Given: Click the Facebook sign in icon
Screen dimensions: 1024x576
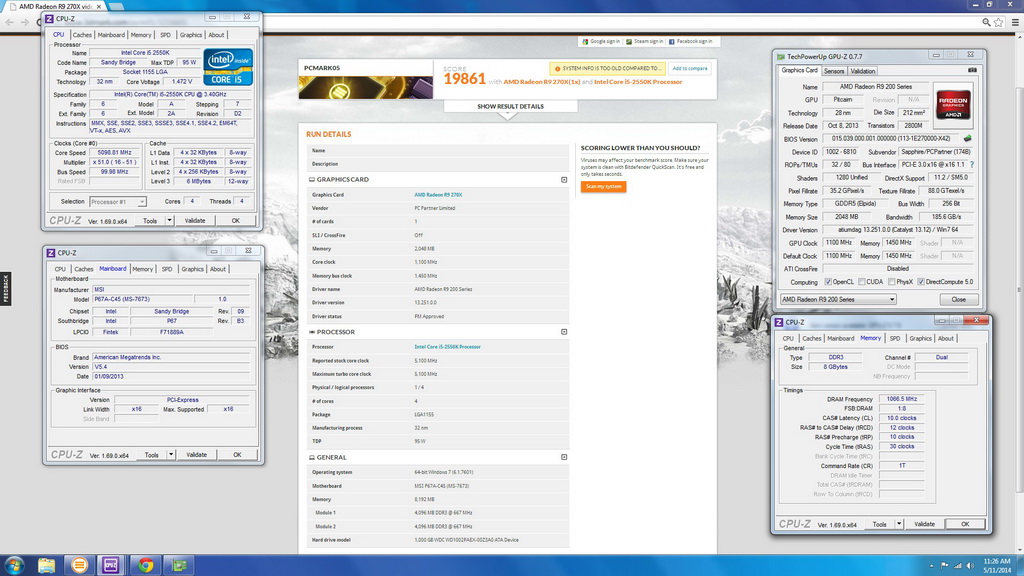Looking at the screenshot, I should click(x=671, y=41).
